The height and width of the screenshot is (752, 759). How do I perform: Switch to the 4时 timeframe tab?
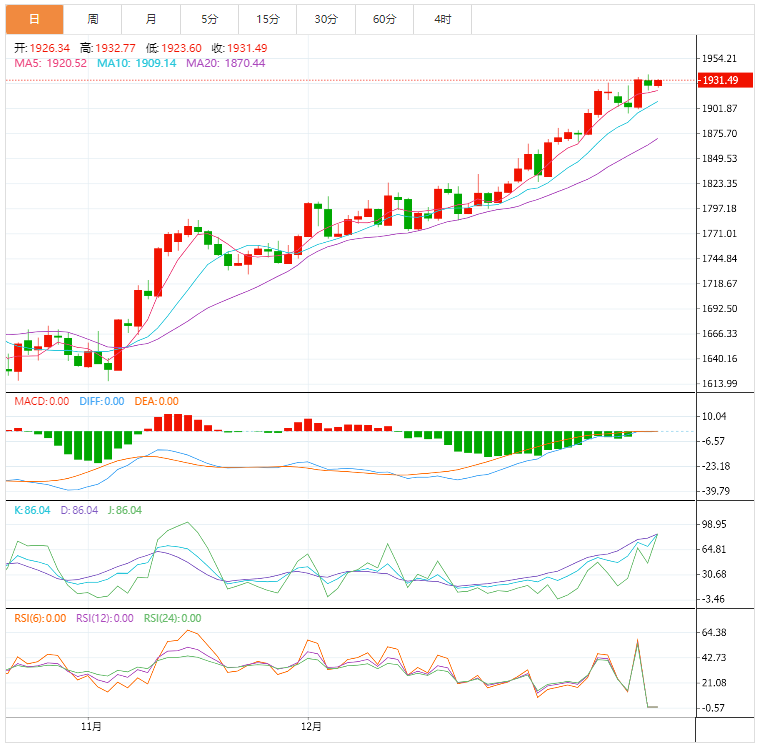pyautogui.click(x=442, y=19)
